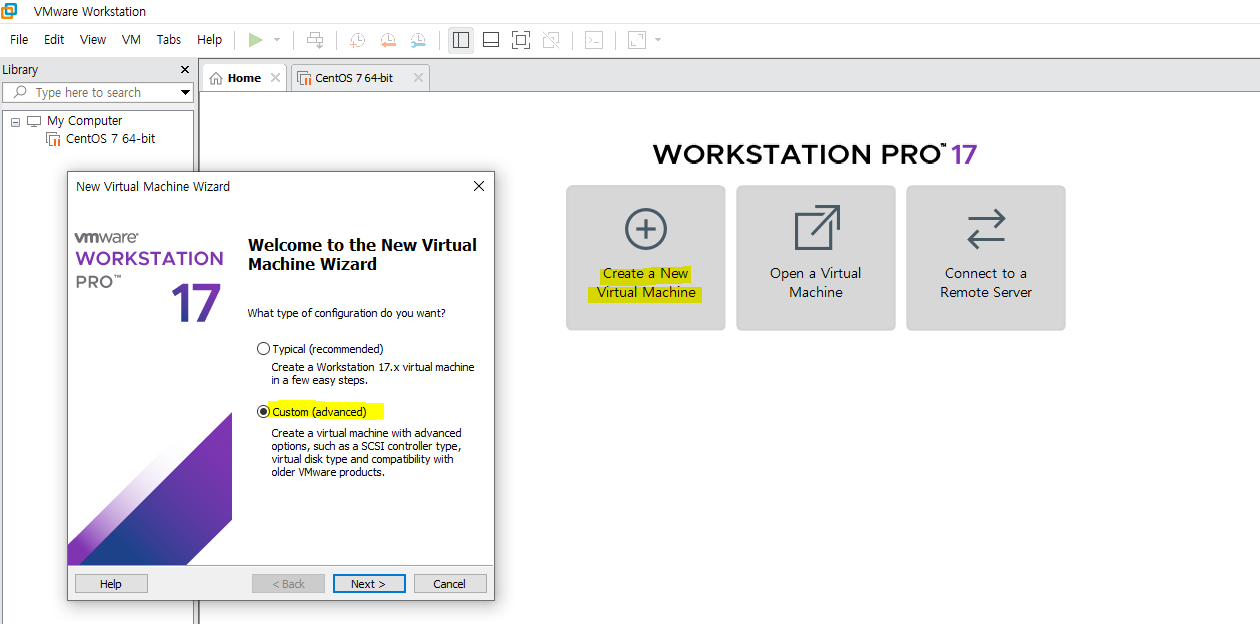Open the File menu
Screen dimensions: 1260x624
point(19,40)
